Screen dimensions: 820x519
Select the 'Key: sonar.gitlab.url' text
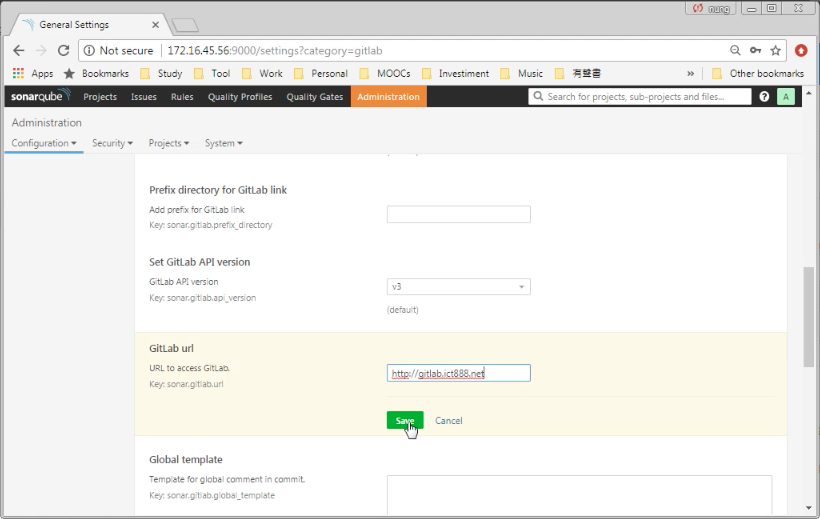186,384
